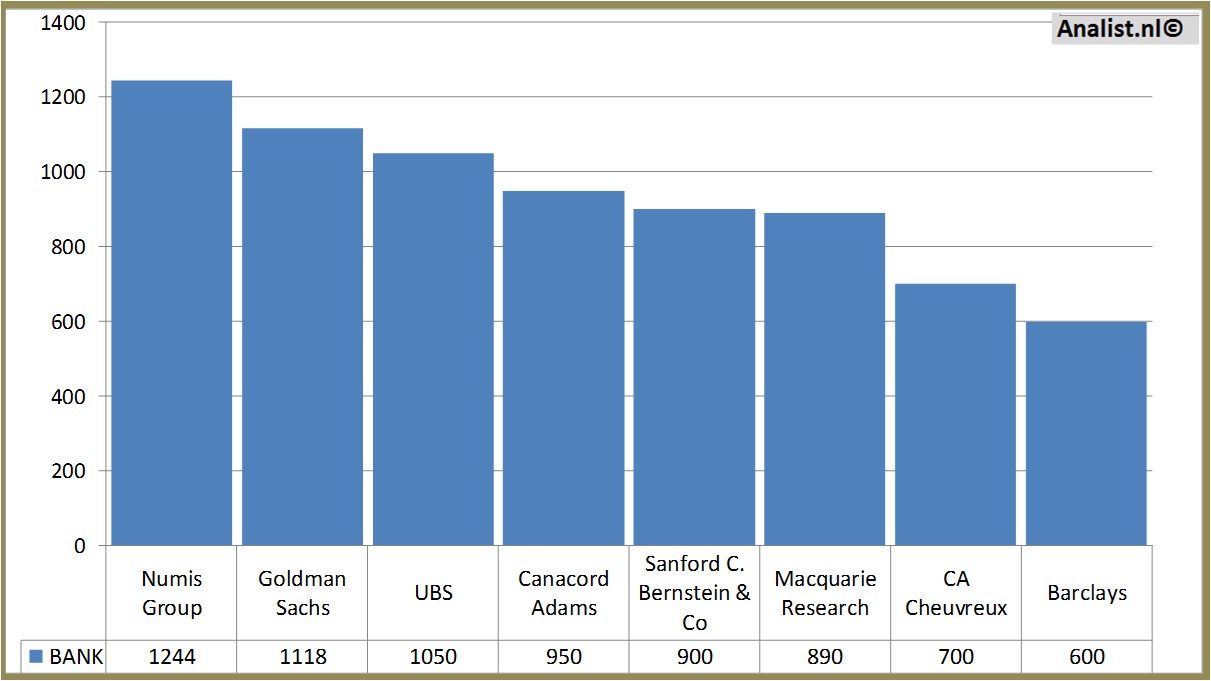Select the Goldman Sachs axis label

point(302,593)
